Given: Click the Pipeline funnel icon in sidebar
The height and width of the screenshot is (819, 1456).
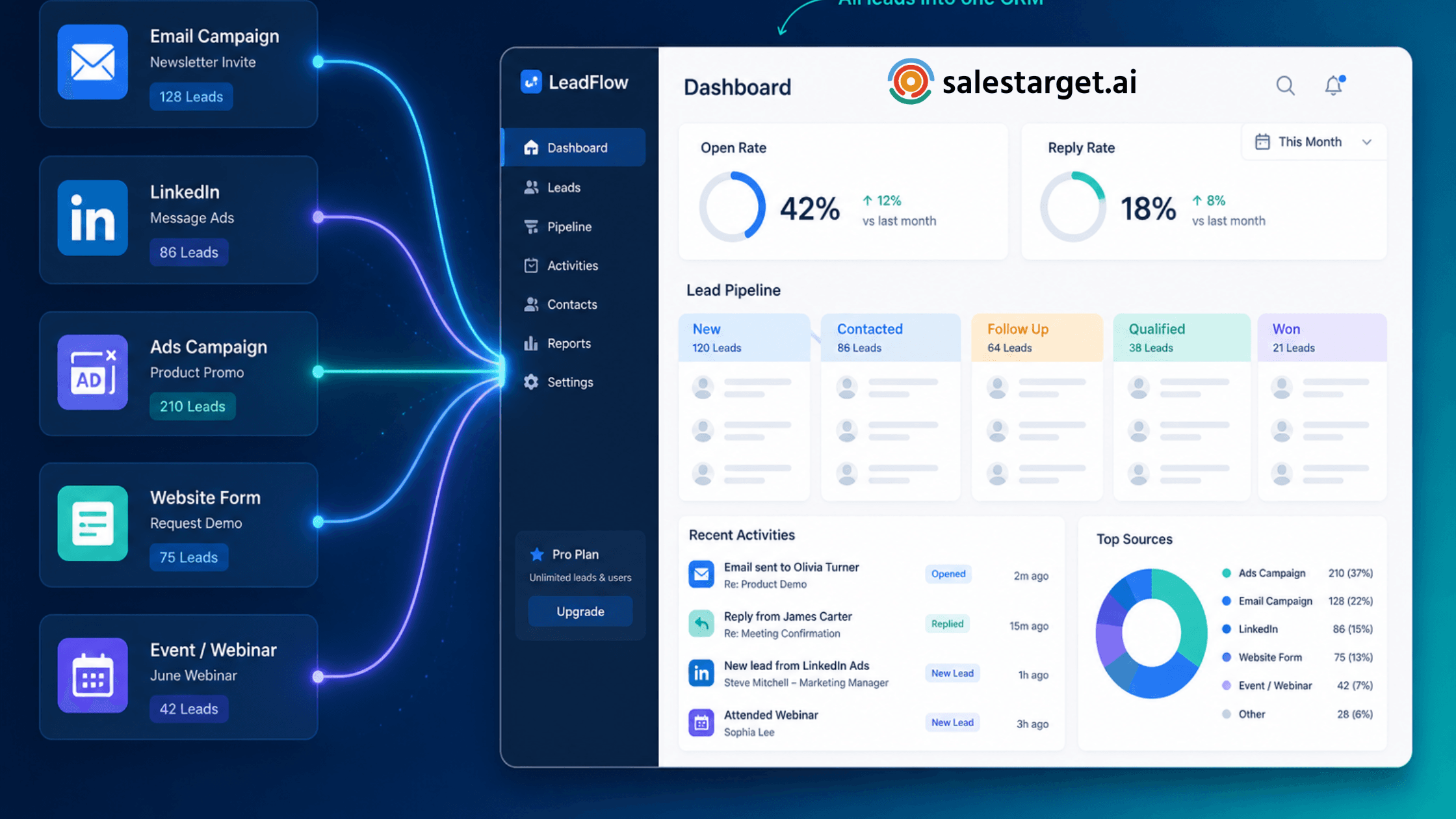Looking at the screenshot, I should tap(531, 227).
